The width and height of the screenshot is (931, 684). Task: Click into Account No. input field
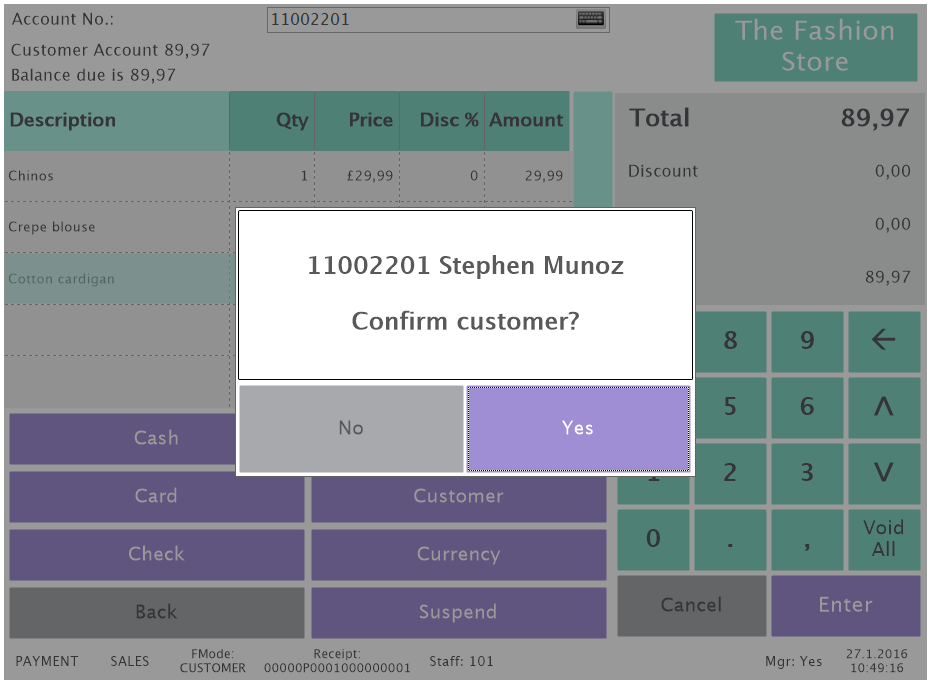420,20
